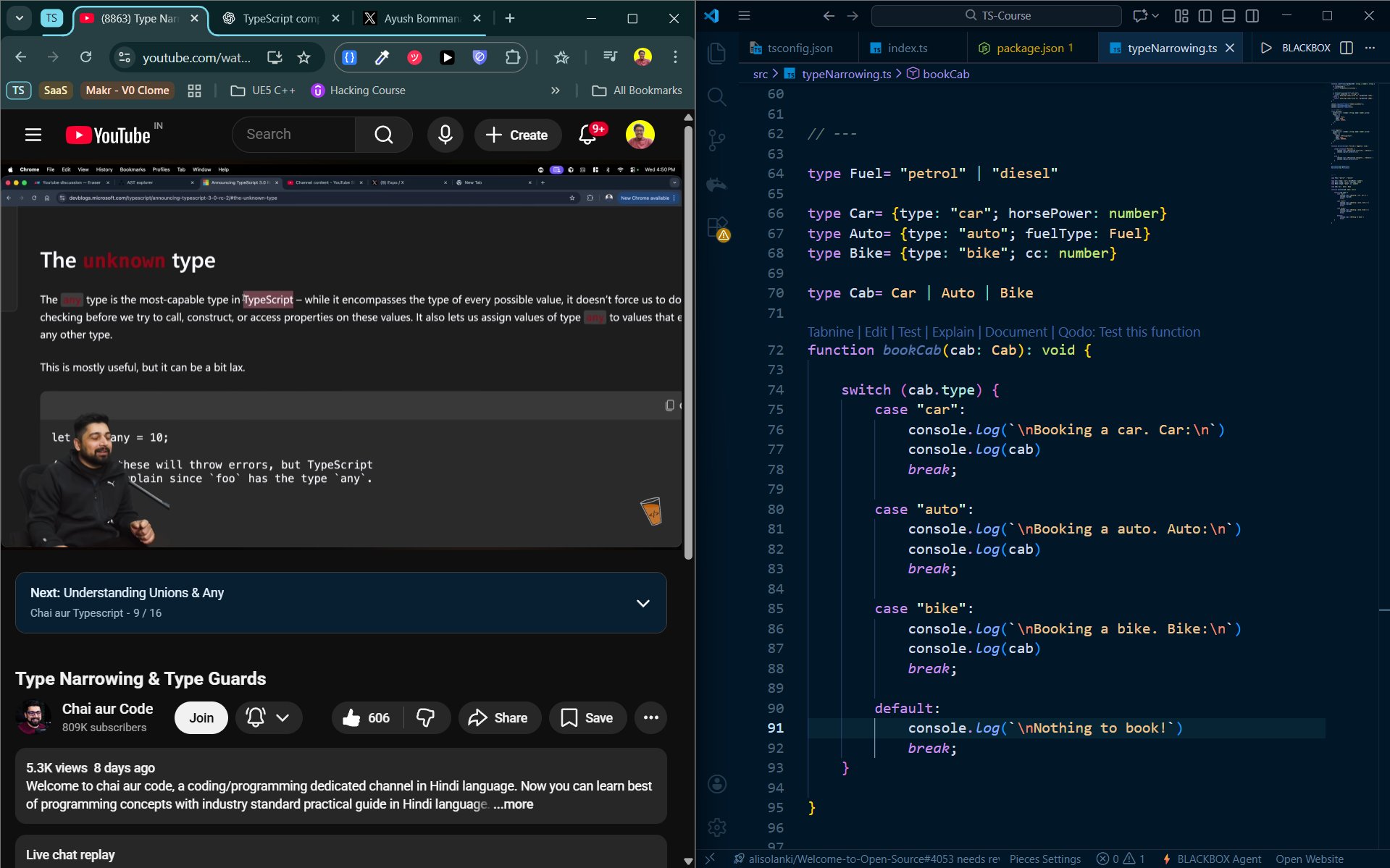This screenshot has width=1390, height=868.
Task: Open YouTube notifications bell
Action: point(588,135)
